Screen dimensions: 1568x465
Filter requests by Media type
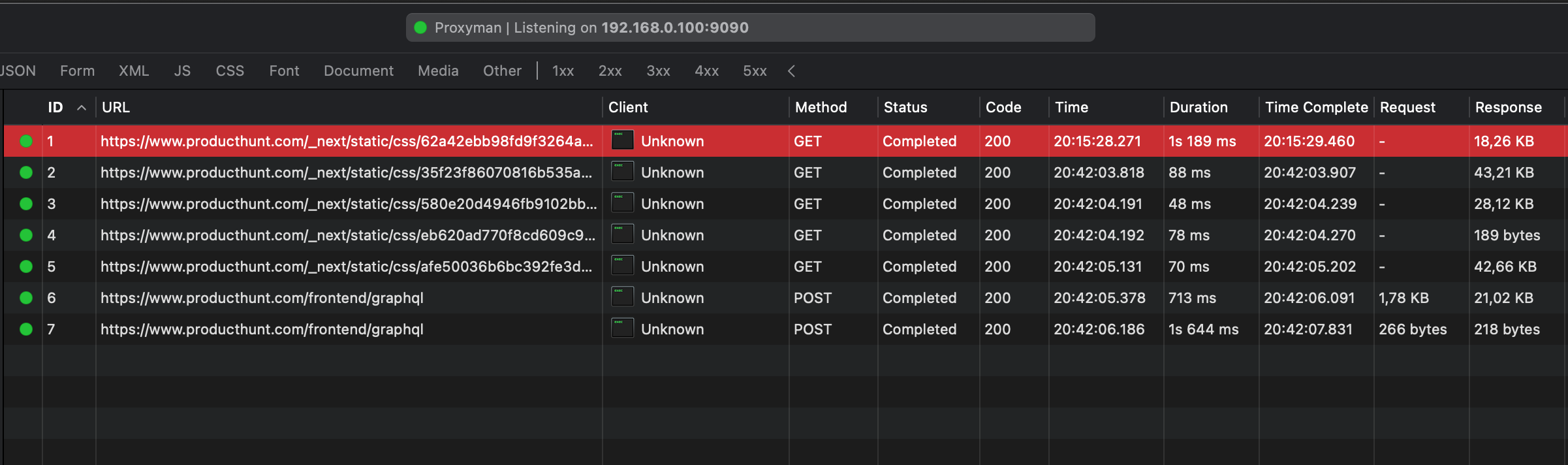point(438,71)
